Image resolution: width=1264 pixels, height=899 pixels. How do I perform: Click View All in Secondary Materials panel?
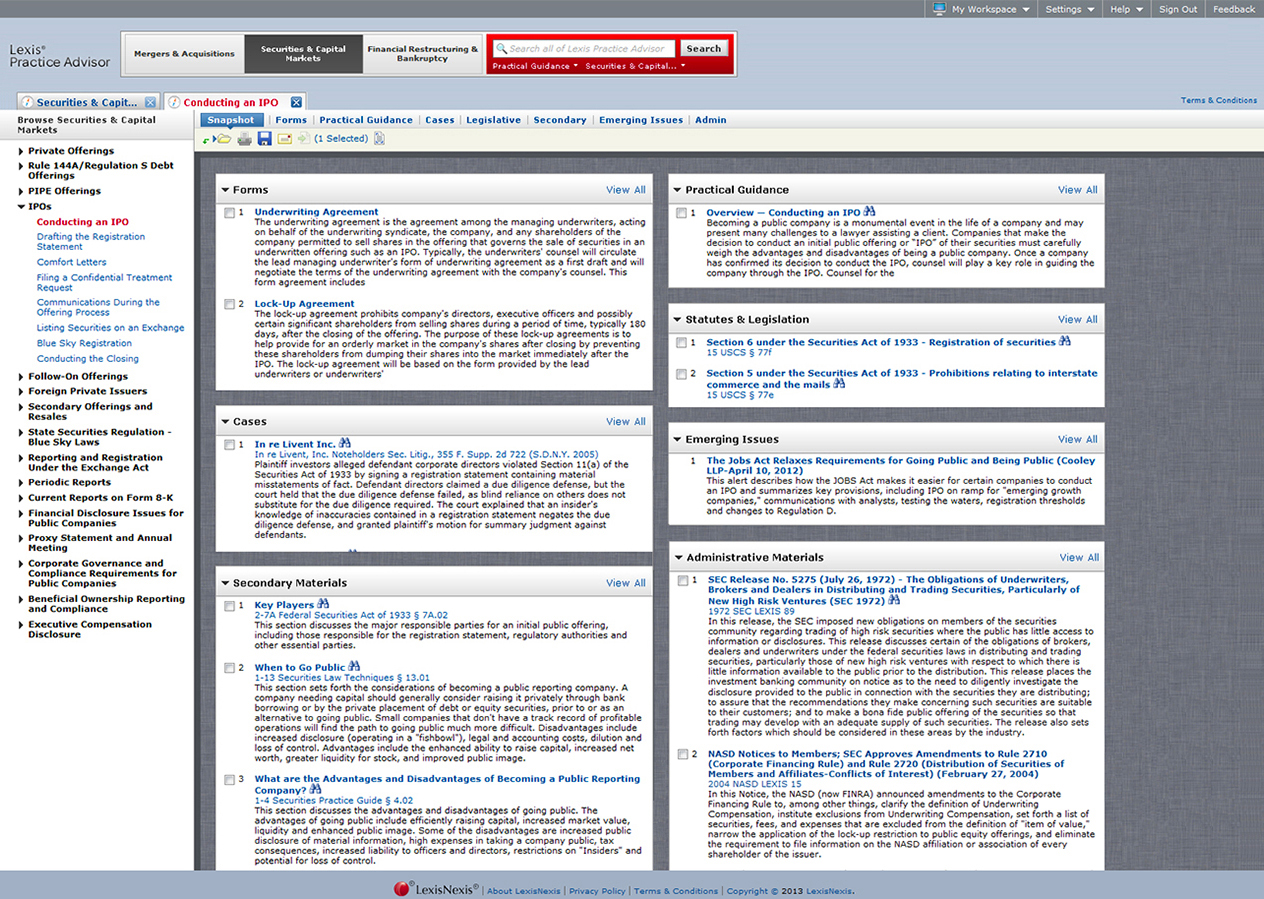(626, 583)
